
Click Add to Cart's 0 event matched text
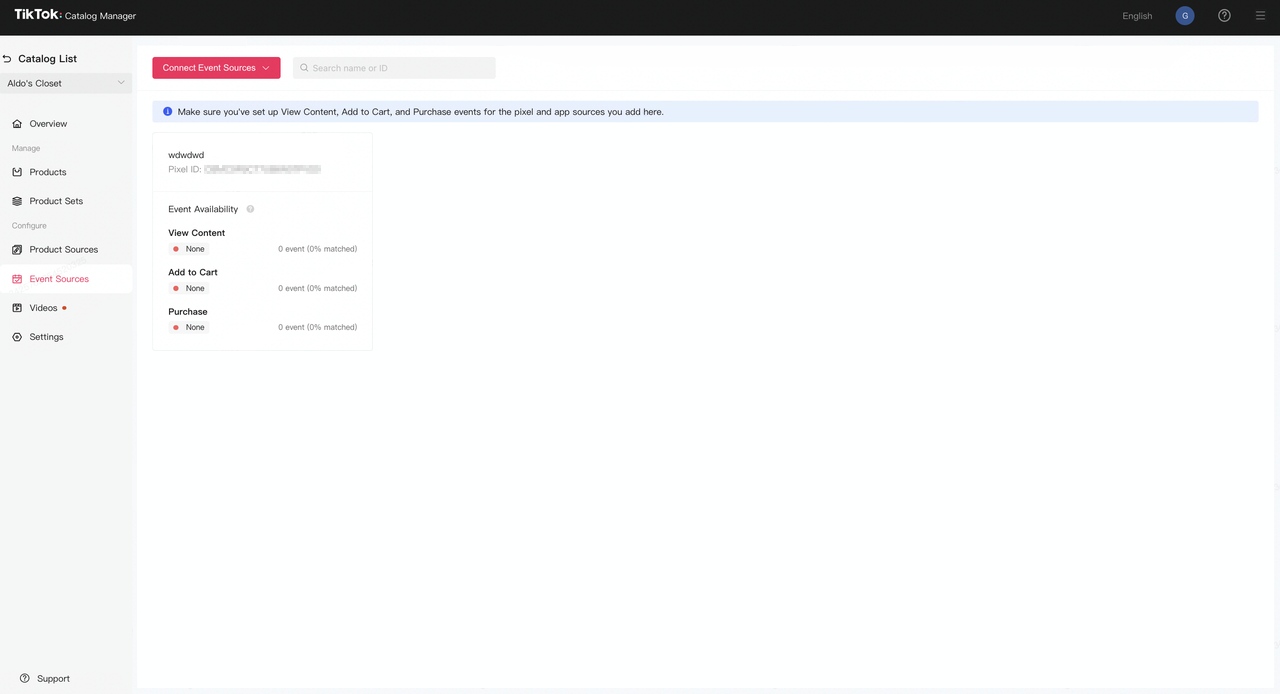pyautogui.click(x=317, y=288)
